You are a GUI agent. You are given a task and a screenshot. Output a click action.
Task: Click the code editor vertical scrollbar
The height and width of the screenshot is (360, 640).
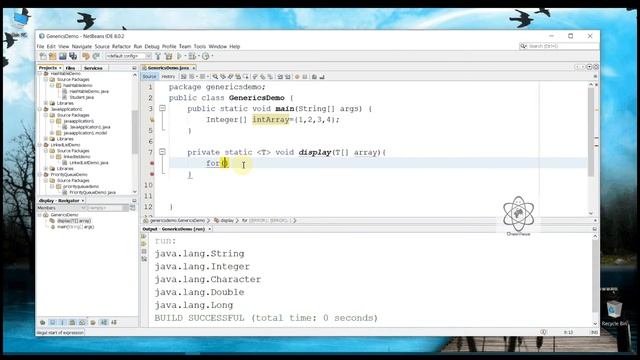point(591,133)
